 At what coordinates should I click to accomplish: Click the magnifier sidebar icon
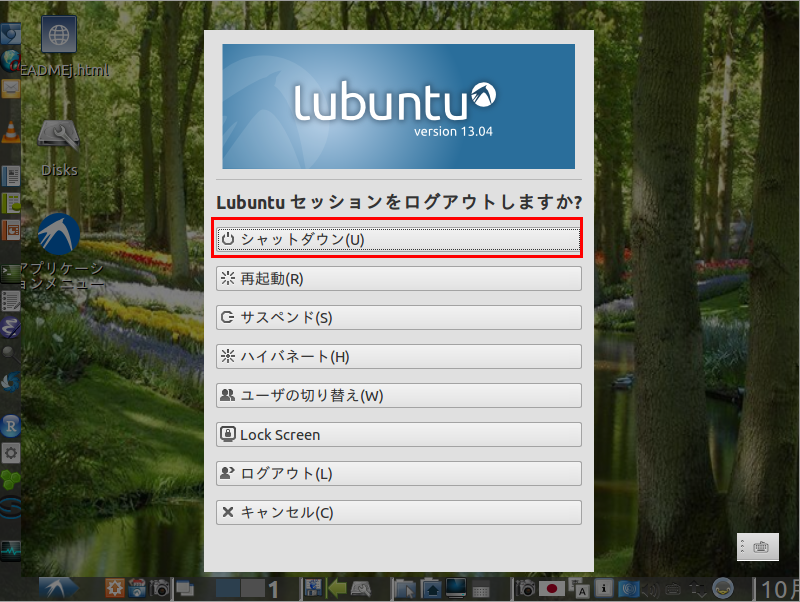click(10, 354)
